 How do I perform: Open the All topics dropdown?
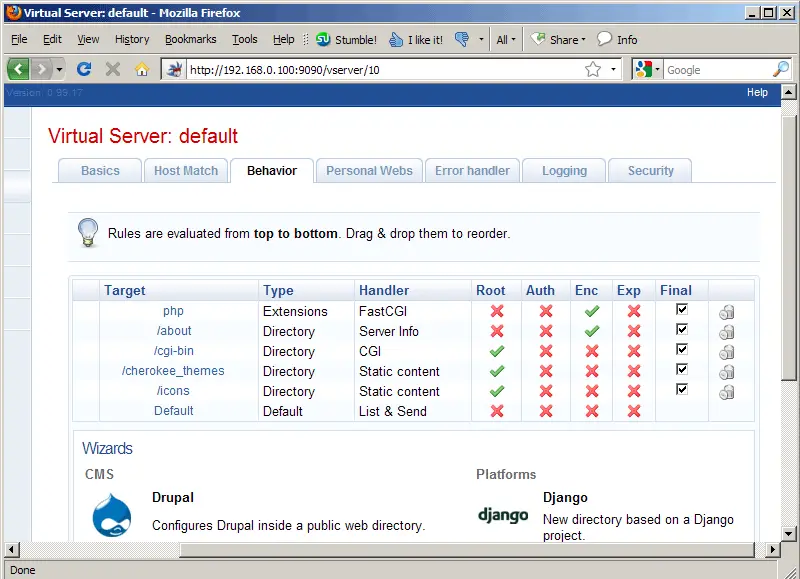(506, 39)
